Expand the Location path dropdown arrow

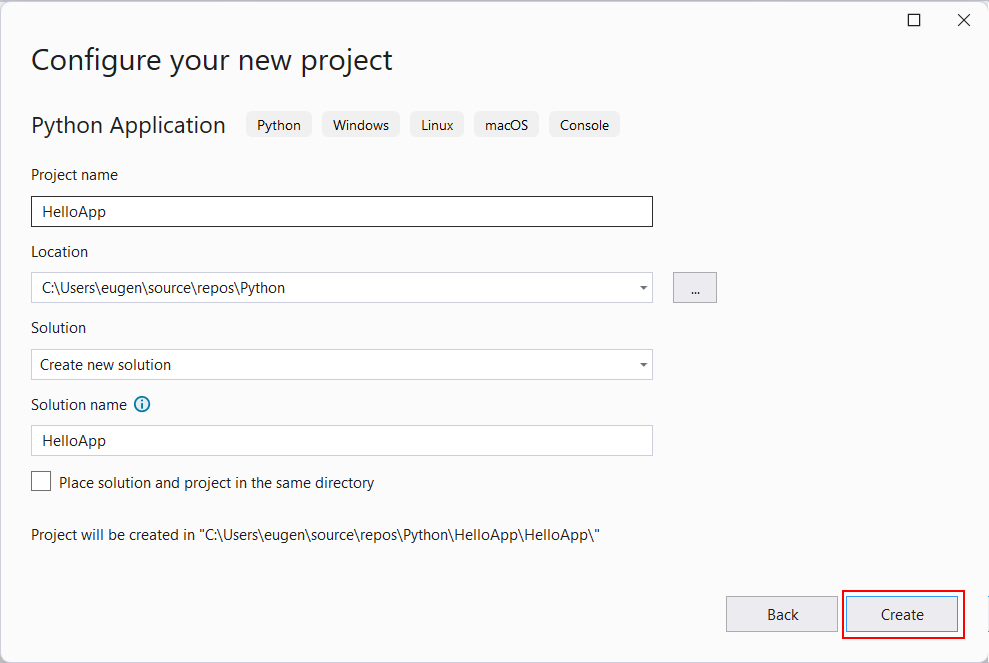pyautogui.click(x=643, y=288)
